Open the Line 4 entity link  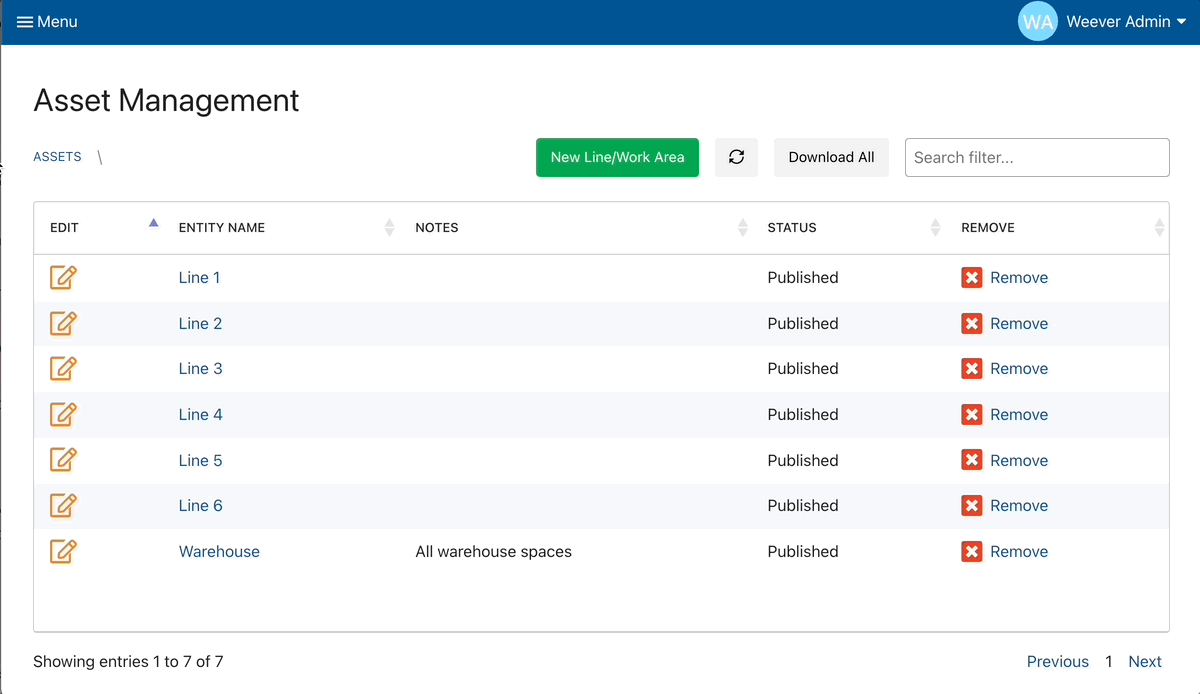pos(200,415)
